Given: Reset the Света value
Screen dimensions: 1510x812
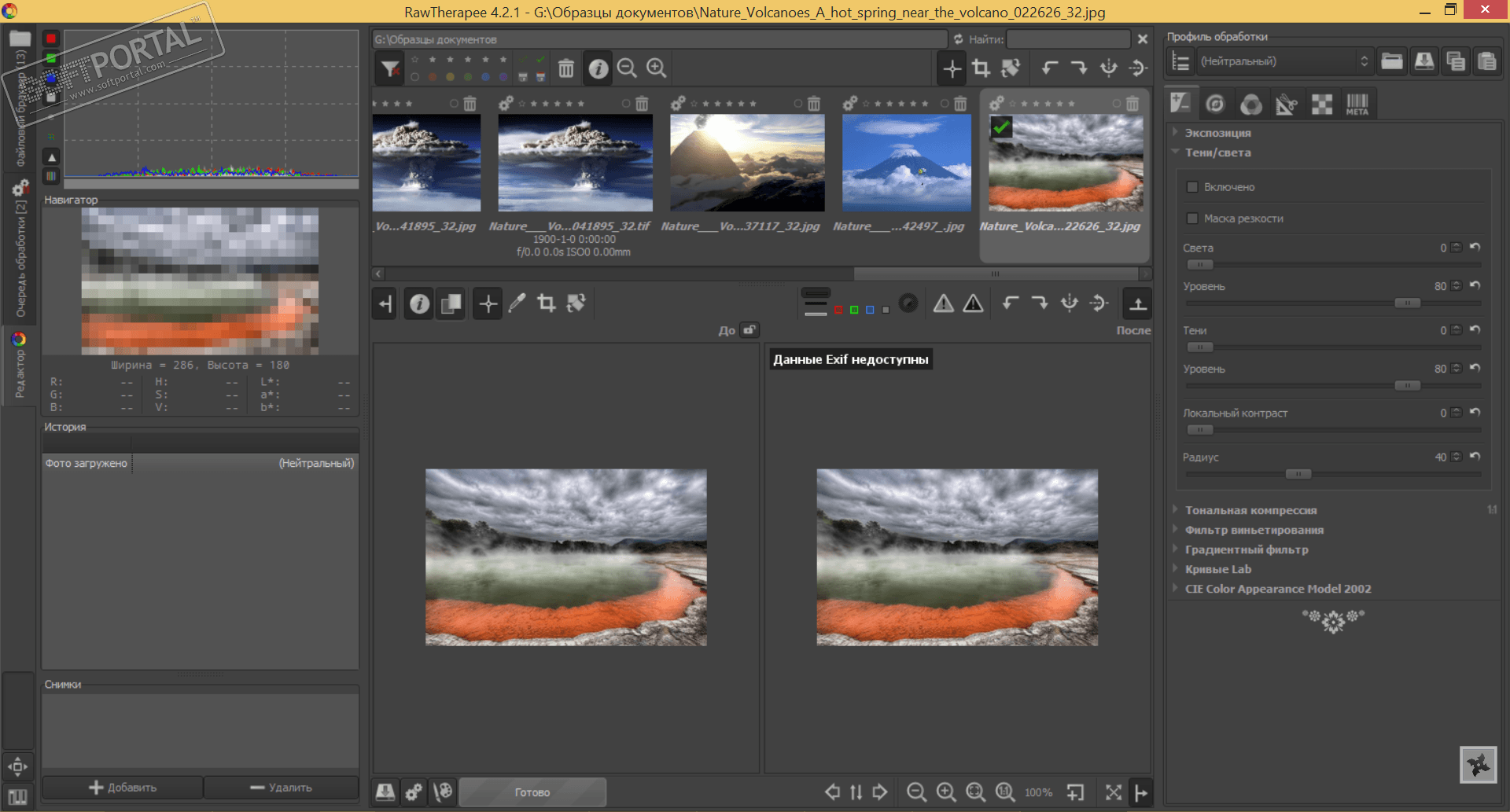Looking at the screenshot, I should click(1475, 248).
